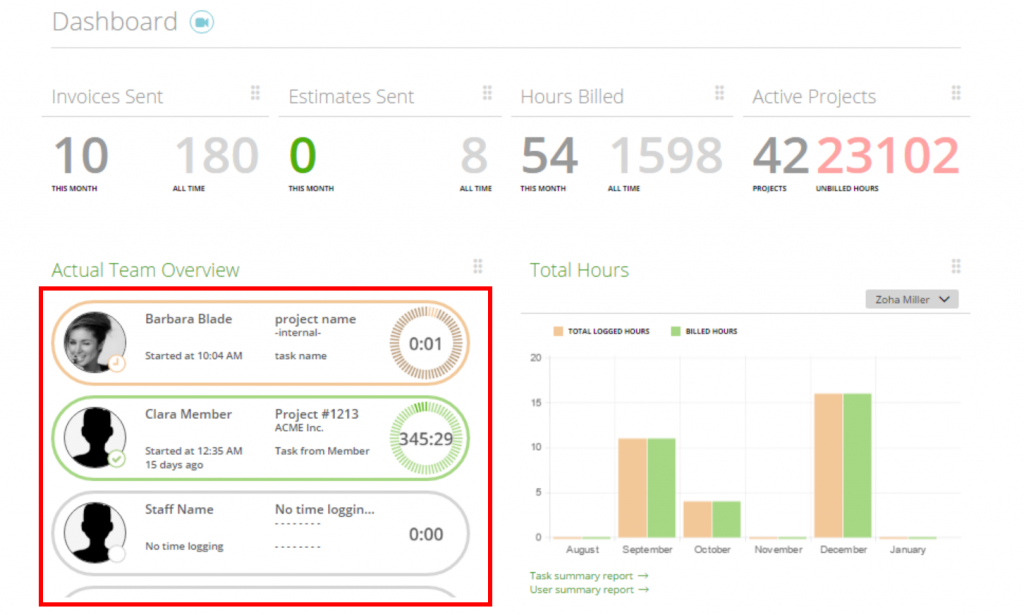Click the Invoices Sent heading
This screenshot has width=1024, height=615.
[x=107, y=97]
